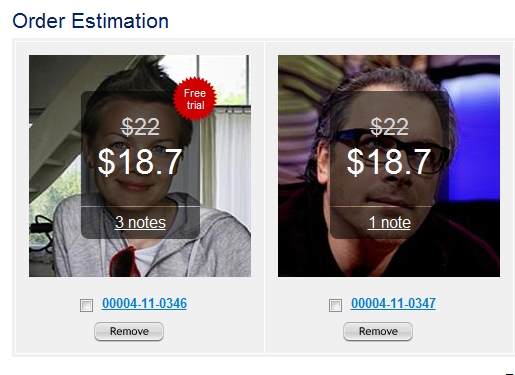Screen dimensions: 515x375
Task: Select the gray hoodie photo thumbnail
Action: [140, 166]
